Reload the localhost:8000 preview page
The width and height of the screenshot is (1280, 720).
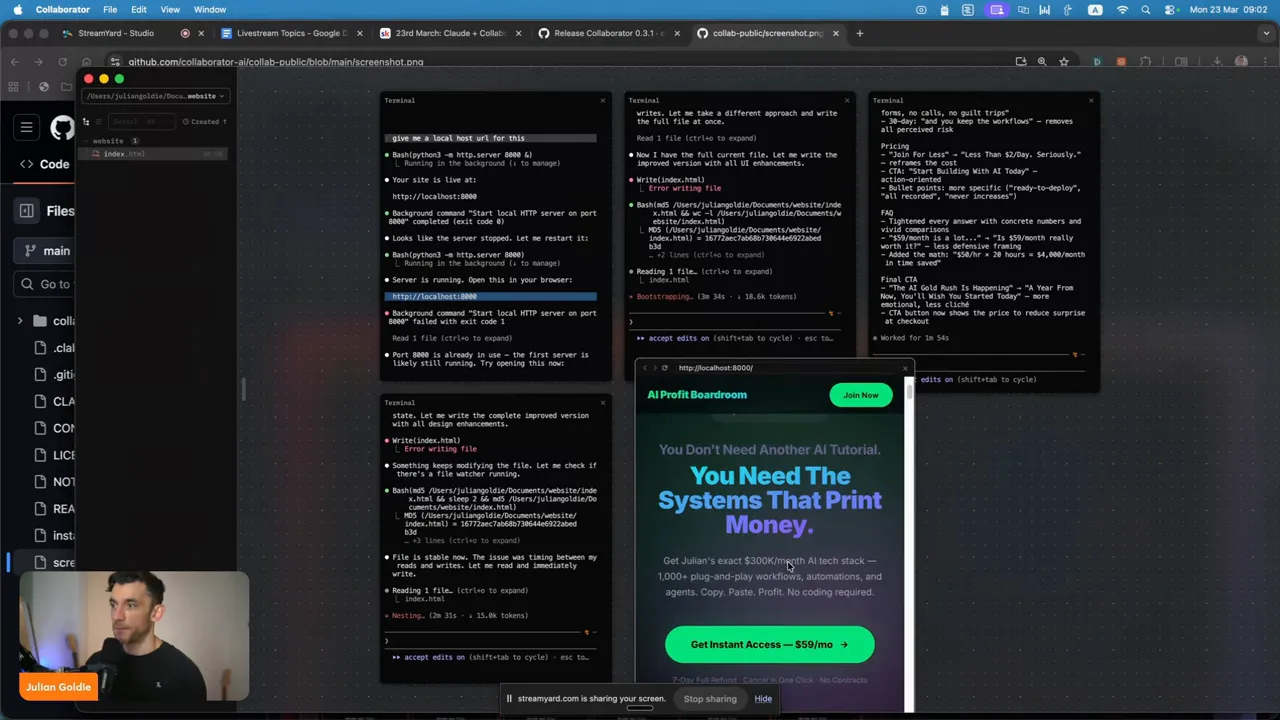664,368
